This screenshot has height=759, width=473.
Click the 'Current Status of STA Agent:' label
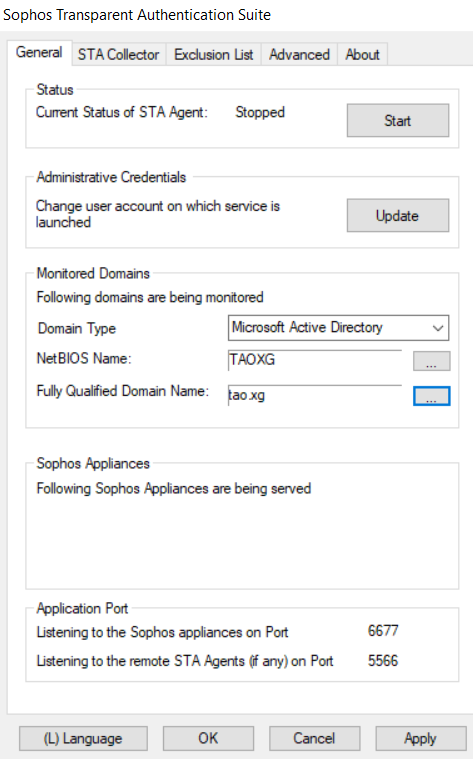[122, 112]
